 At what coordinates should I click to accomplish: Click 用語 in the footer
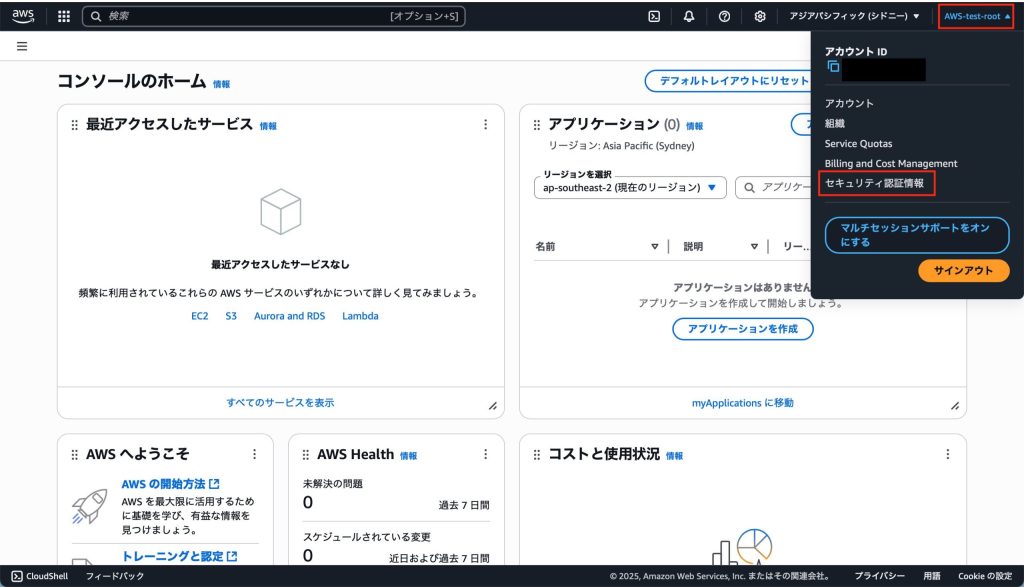(932, 576)
